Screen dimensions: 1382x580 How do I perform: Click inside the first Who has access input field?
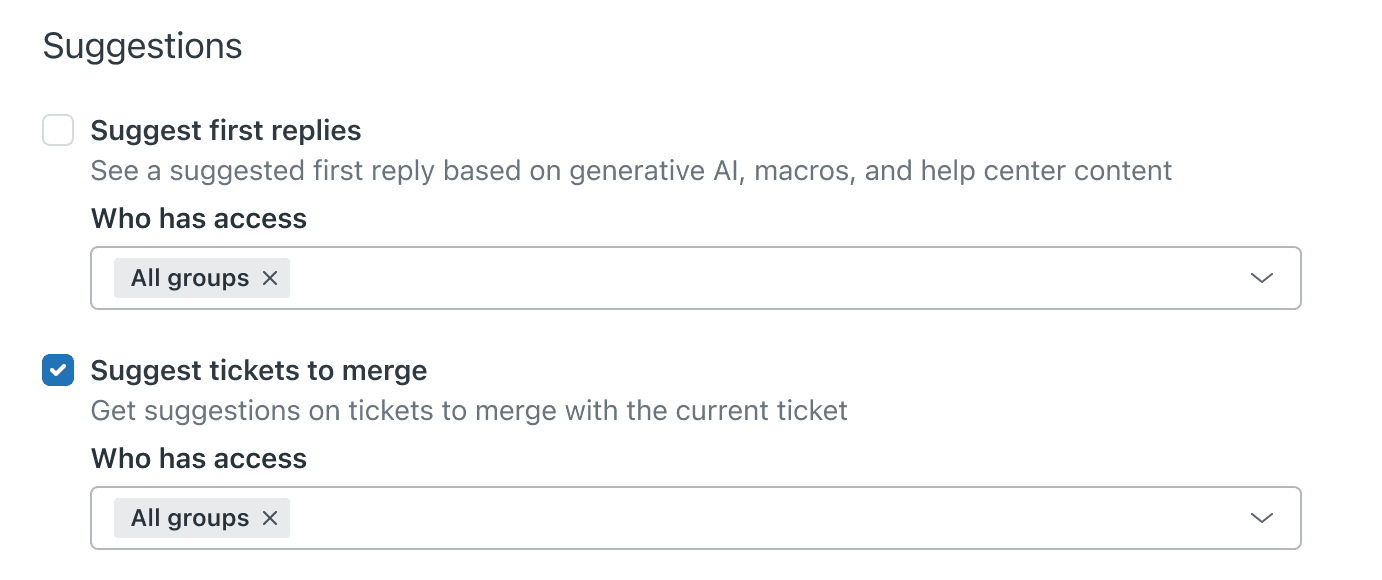[700, 278]
